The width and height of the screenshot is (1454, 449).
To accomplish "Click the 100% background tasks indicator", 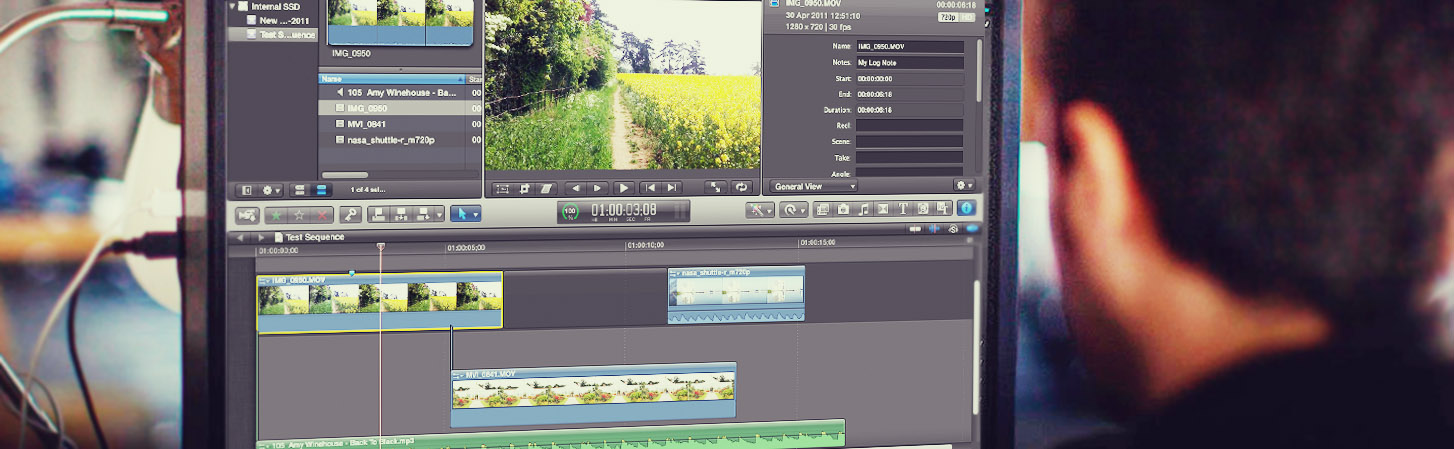I will 570,211.
